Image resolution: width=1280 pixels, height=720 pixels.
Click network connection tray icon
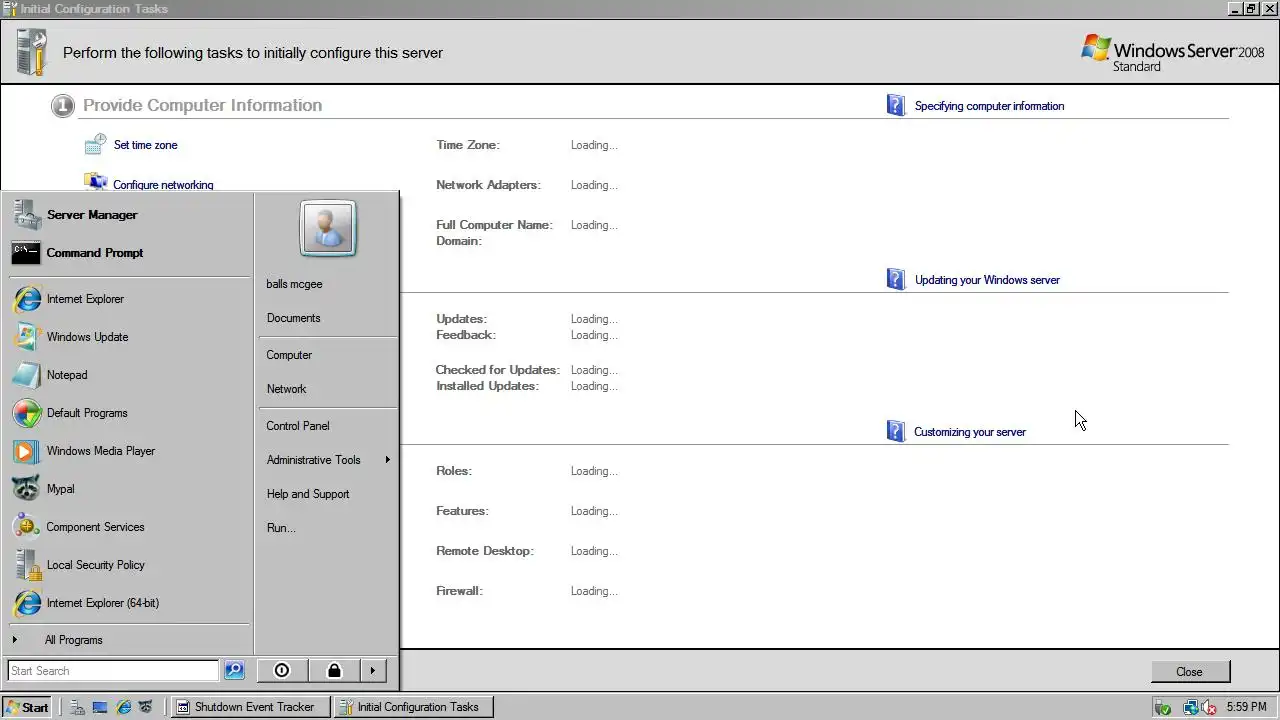(x=1191, y=707)
